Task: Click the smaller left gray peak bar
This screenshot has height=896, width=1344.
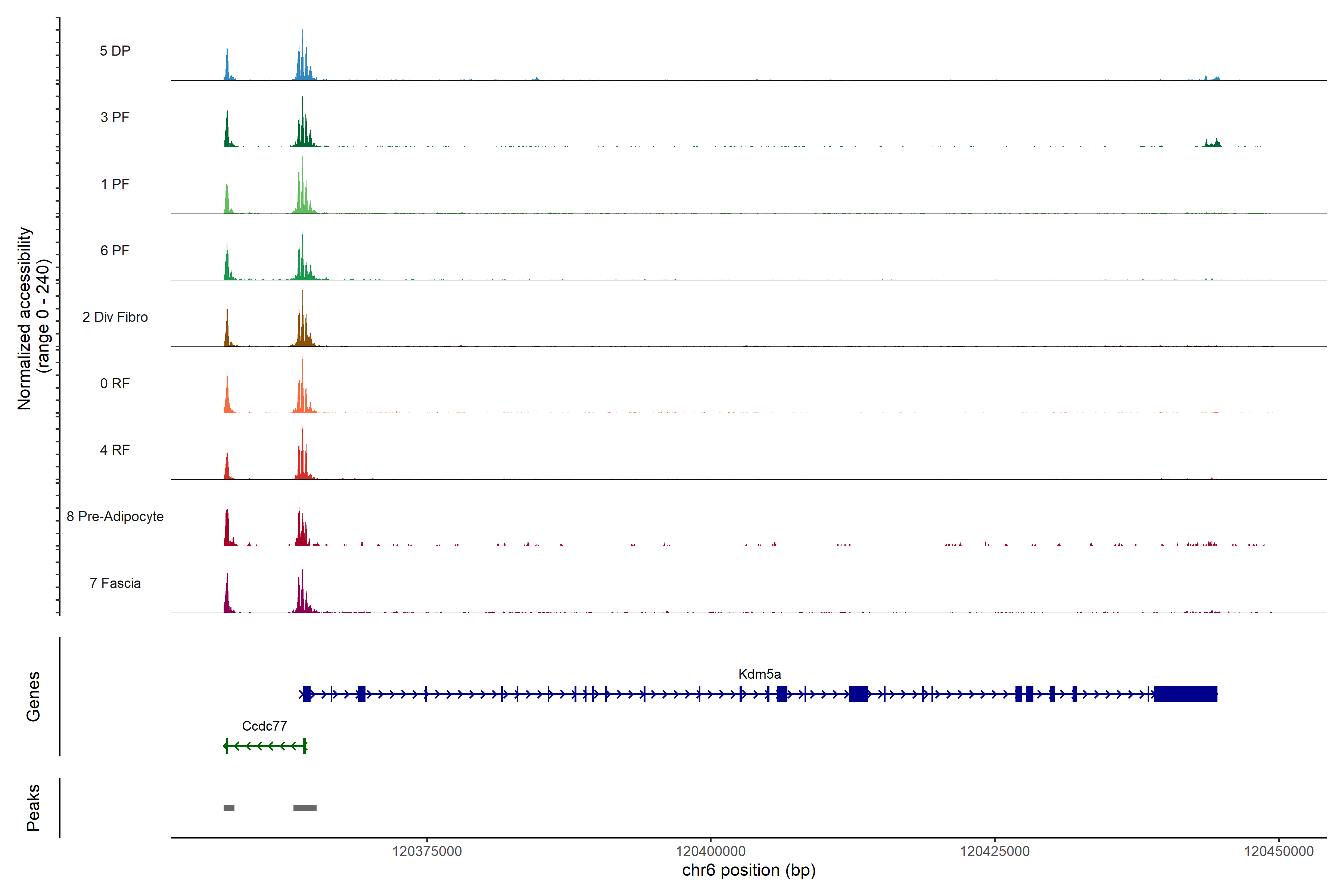Action: point(228,808)
